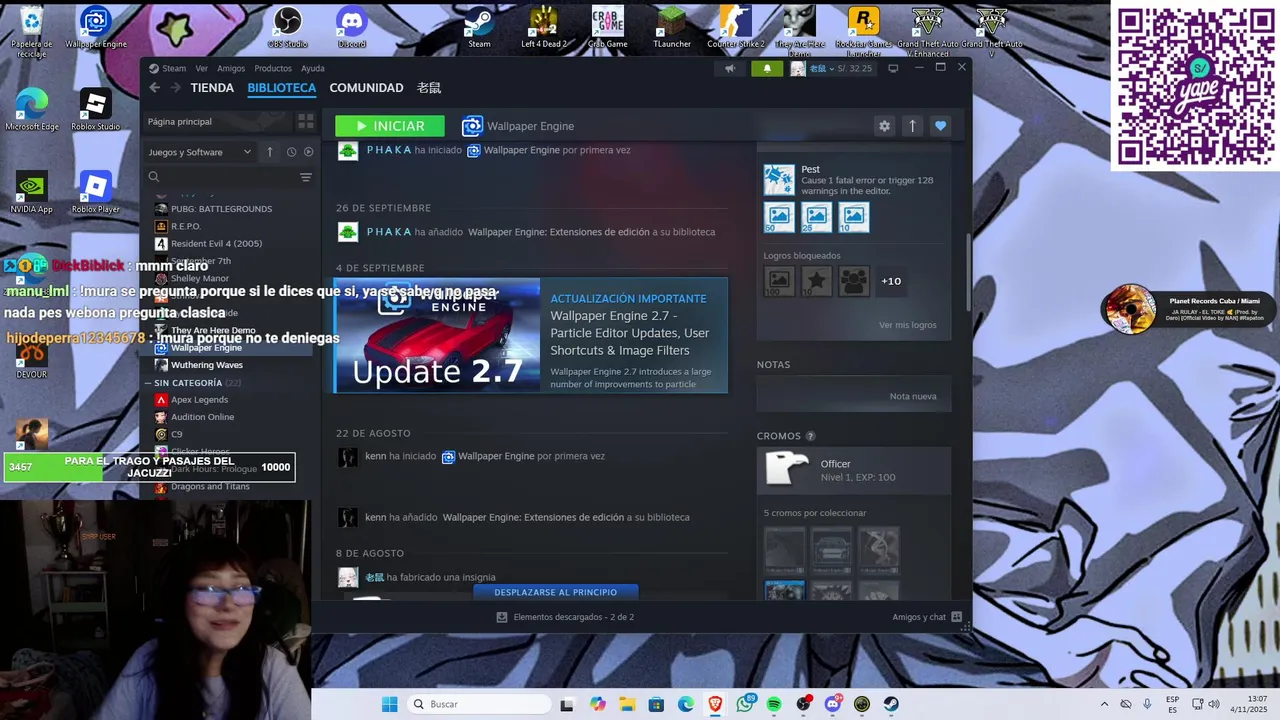Image resolution: width=1280 pixels, height=720 pixels.
Task: Click the ready-to-play filter icon
Action: 308,152
